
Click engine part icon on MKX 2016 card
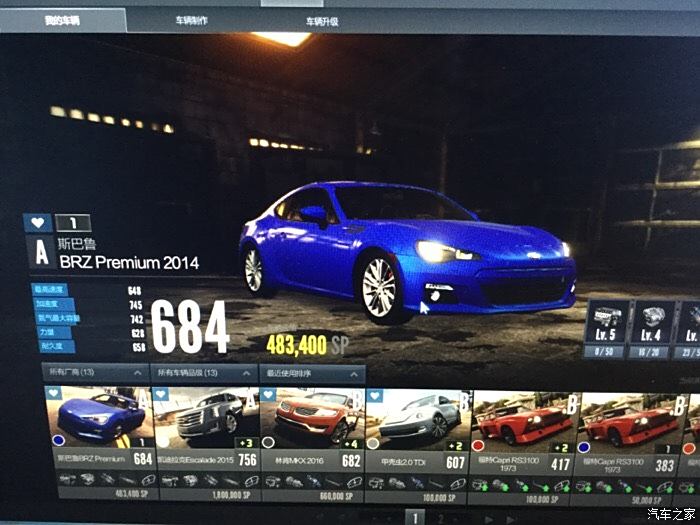273,482
